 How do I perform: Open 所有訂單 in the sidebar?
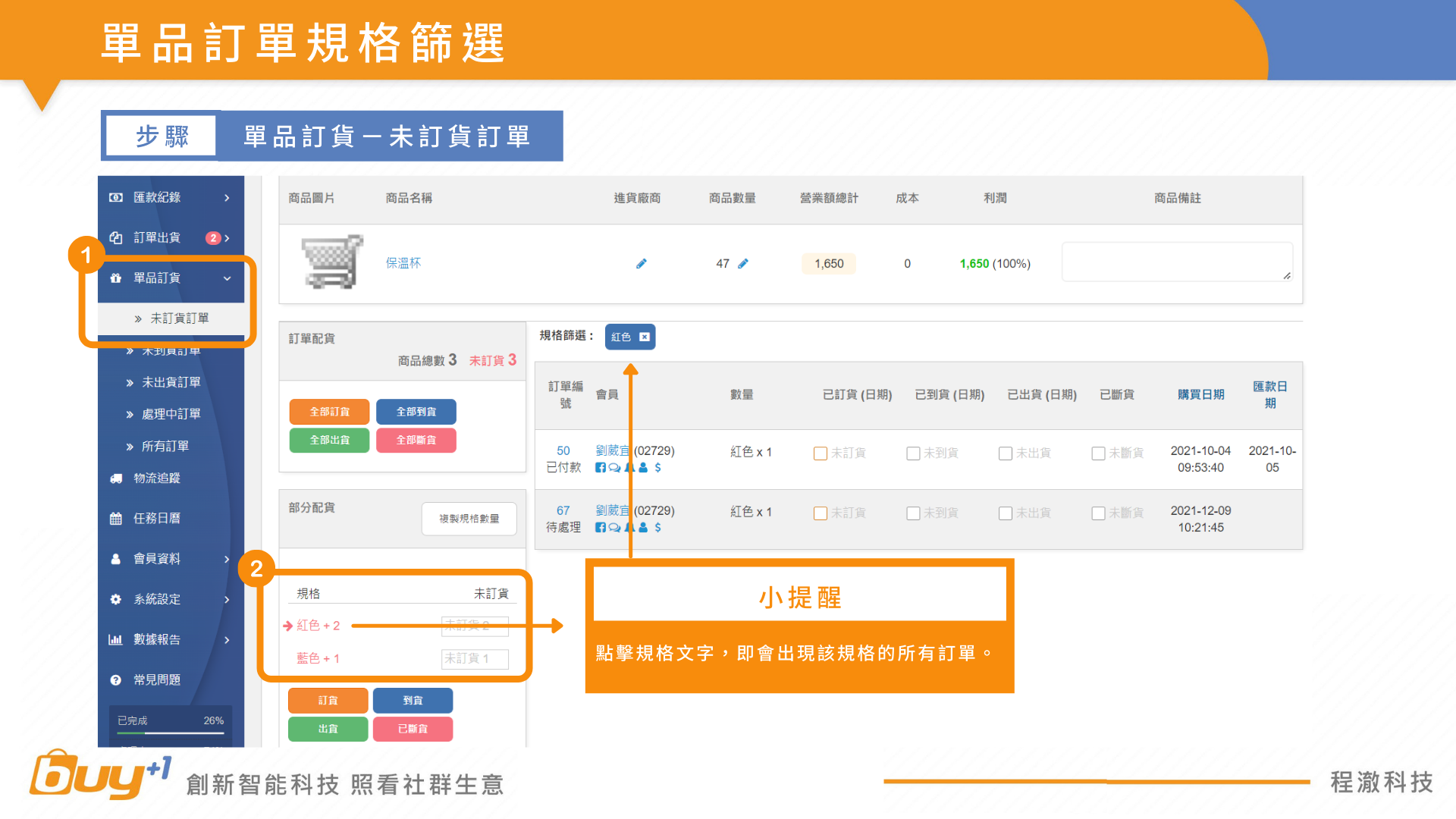[165, 447]
